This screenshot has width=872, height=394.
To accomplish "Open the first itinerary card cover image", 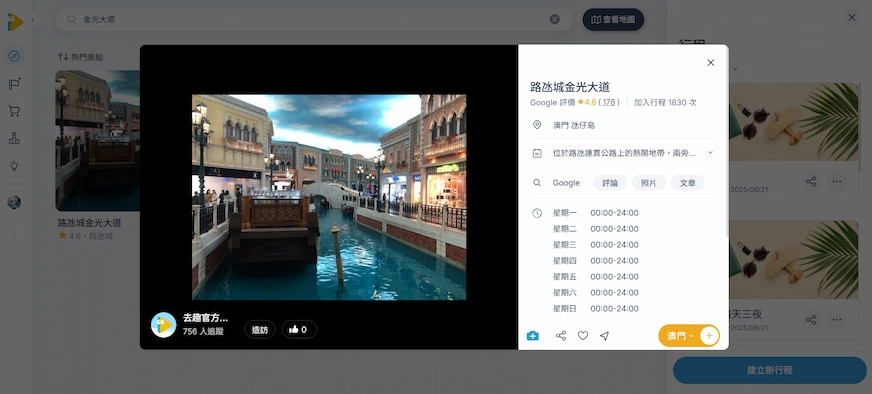I will (794, 122).
